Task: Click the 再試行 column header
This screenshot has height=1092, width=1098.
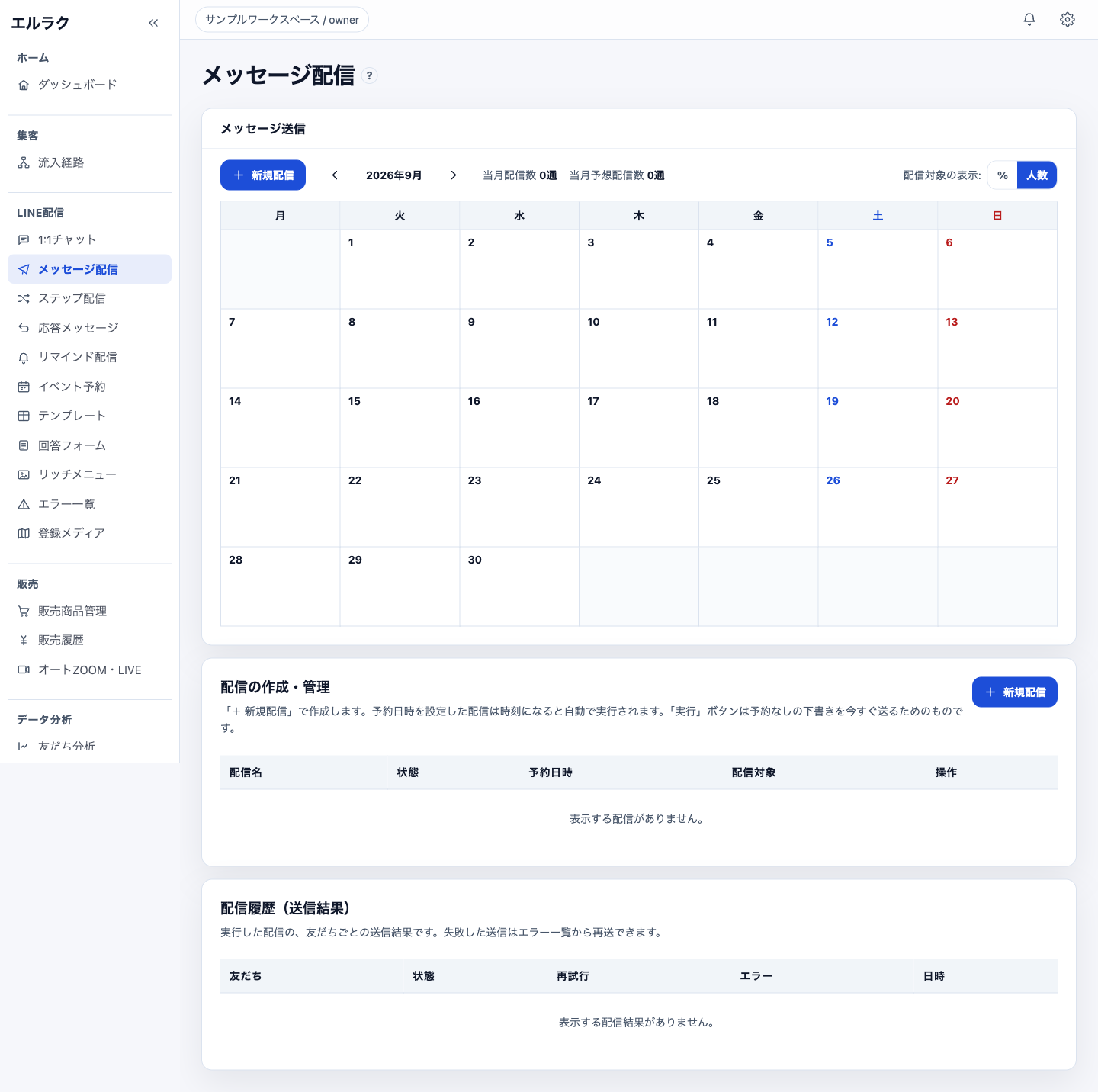Action: pos(573,976)
